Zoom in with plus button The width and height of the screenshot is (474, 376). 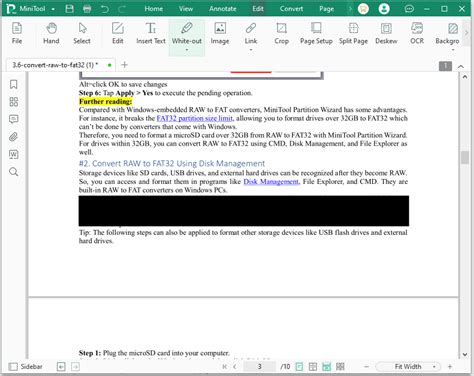[x=450, y=367]
